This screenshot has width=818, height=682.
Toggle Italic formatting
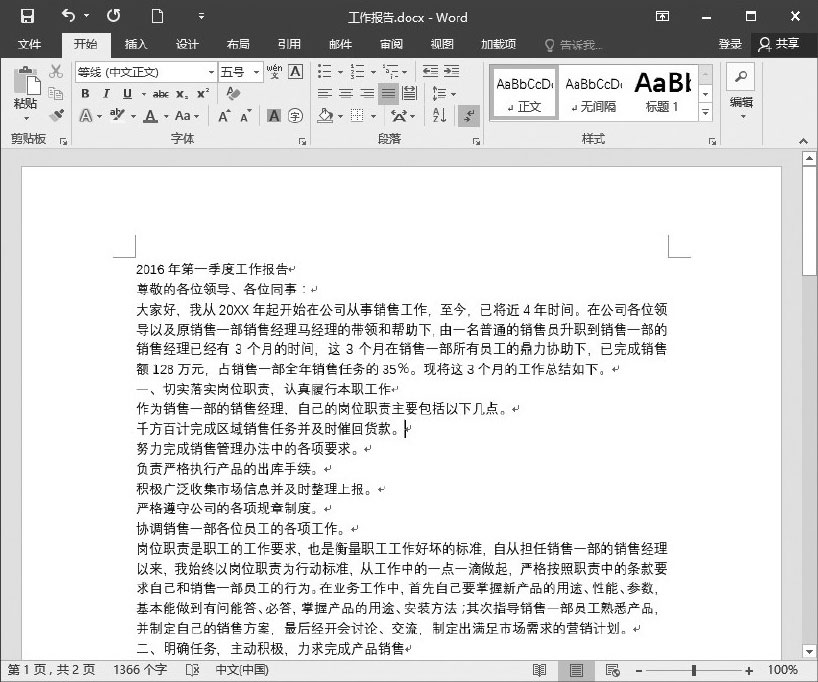[x=106, y=93]
